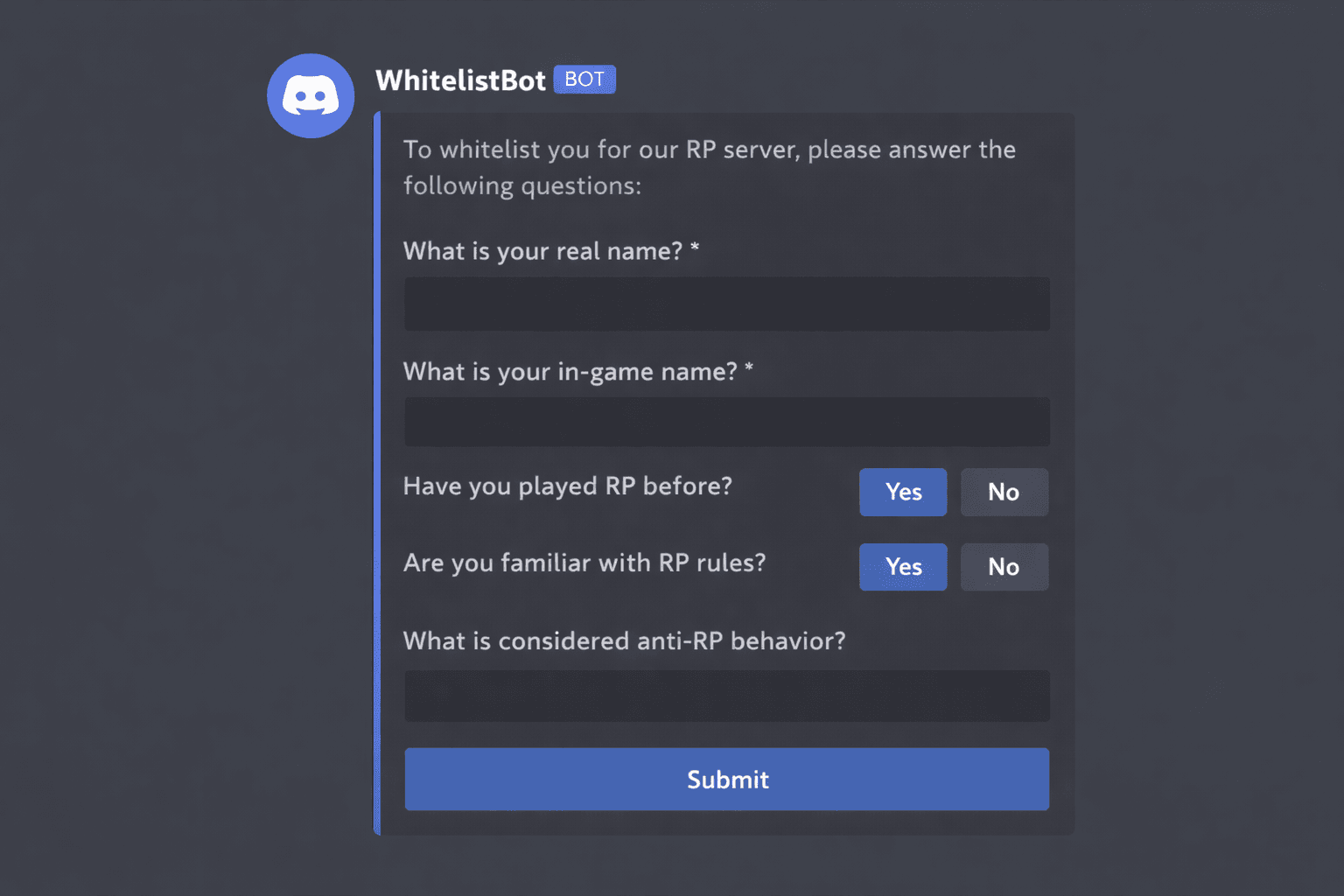This screenshot has height=896, width=1344.
Task: Click the required asterisk after in-game name
Action: click(x=749, y=368)
